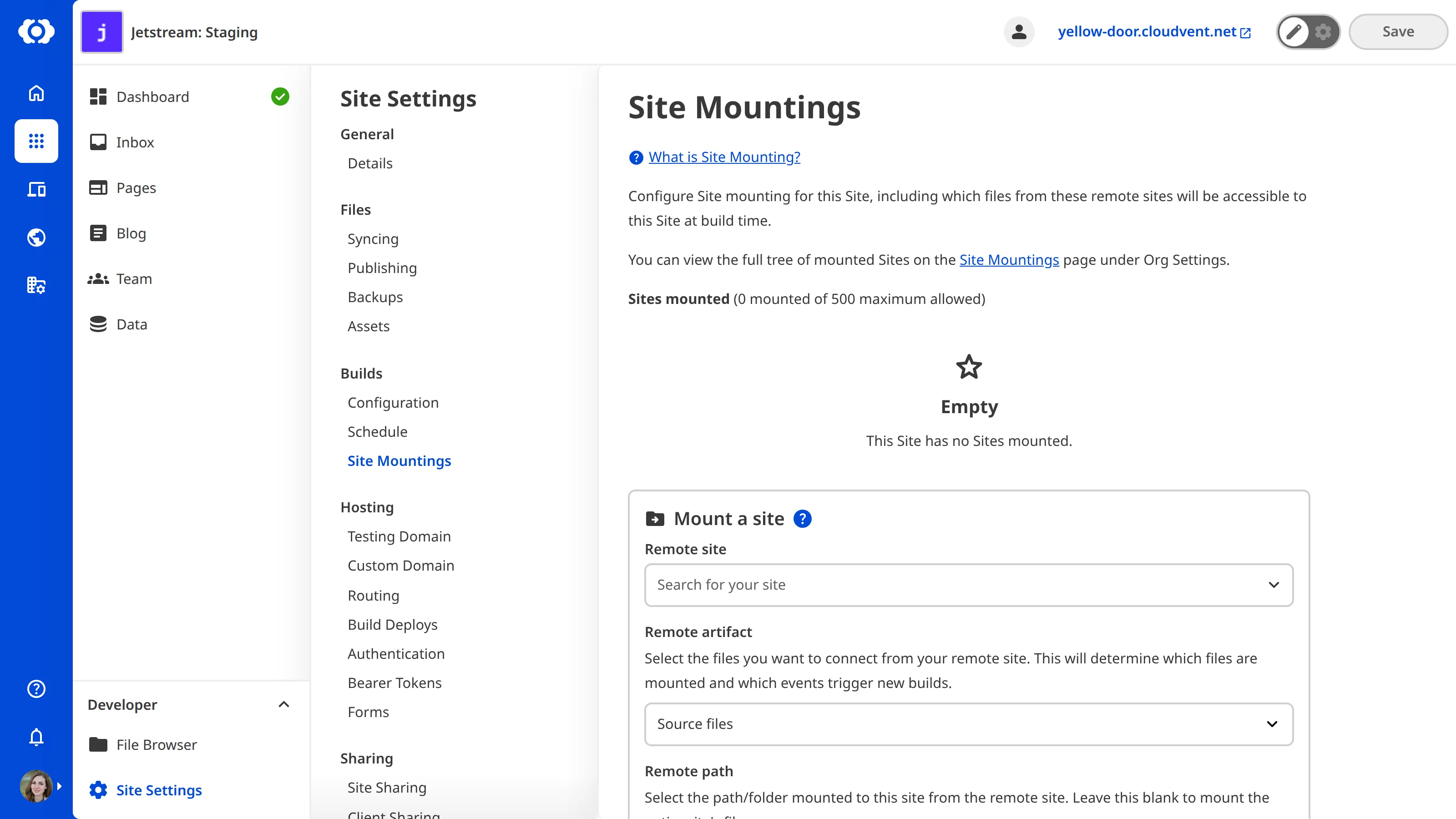Select Bearer Tokens settings

(394, 683)
